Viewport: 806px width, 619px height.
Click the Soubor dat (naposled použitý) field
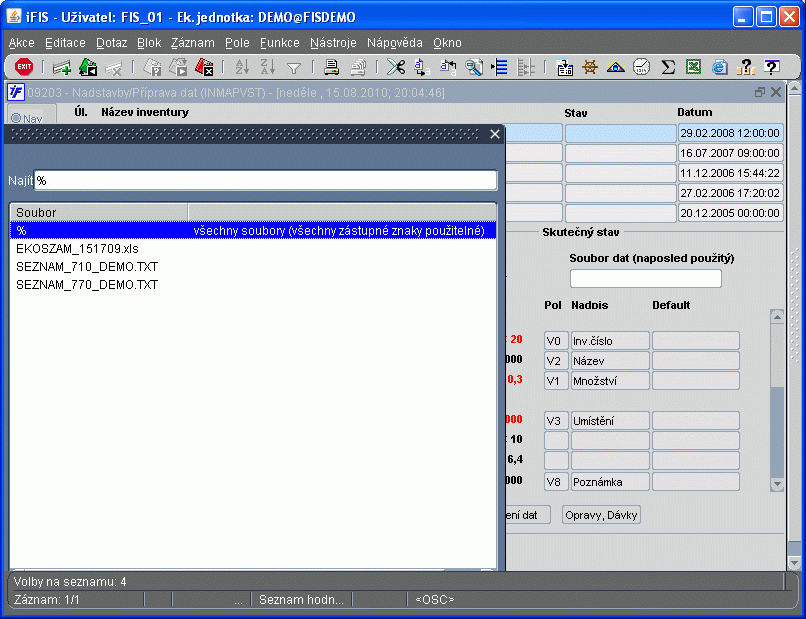point(646,278)
